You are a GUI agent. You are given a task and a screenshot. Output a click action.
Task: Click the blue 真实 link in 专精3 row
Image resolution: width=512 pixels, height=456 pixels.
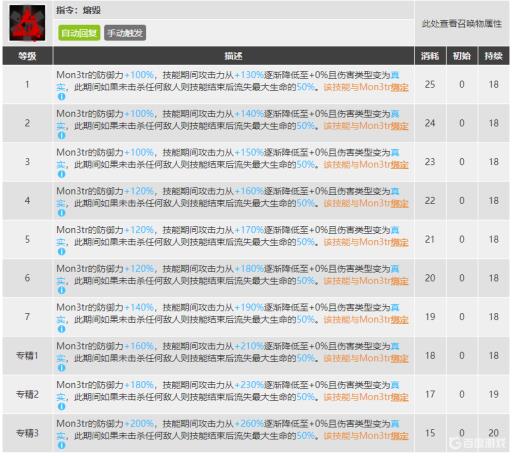(395, 423)
